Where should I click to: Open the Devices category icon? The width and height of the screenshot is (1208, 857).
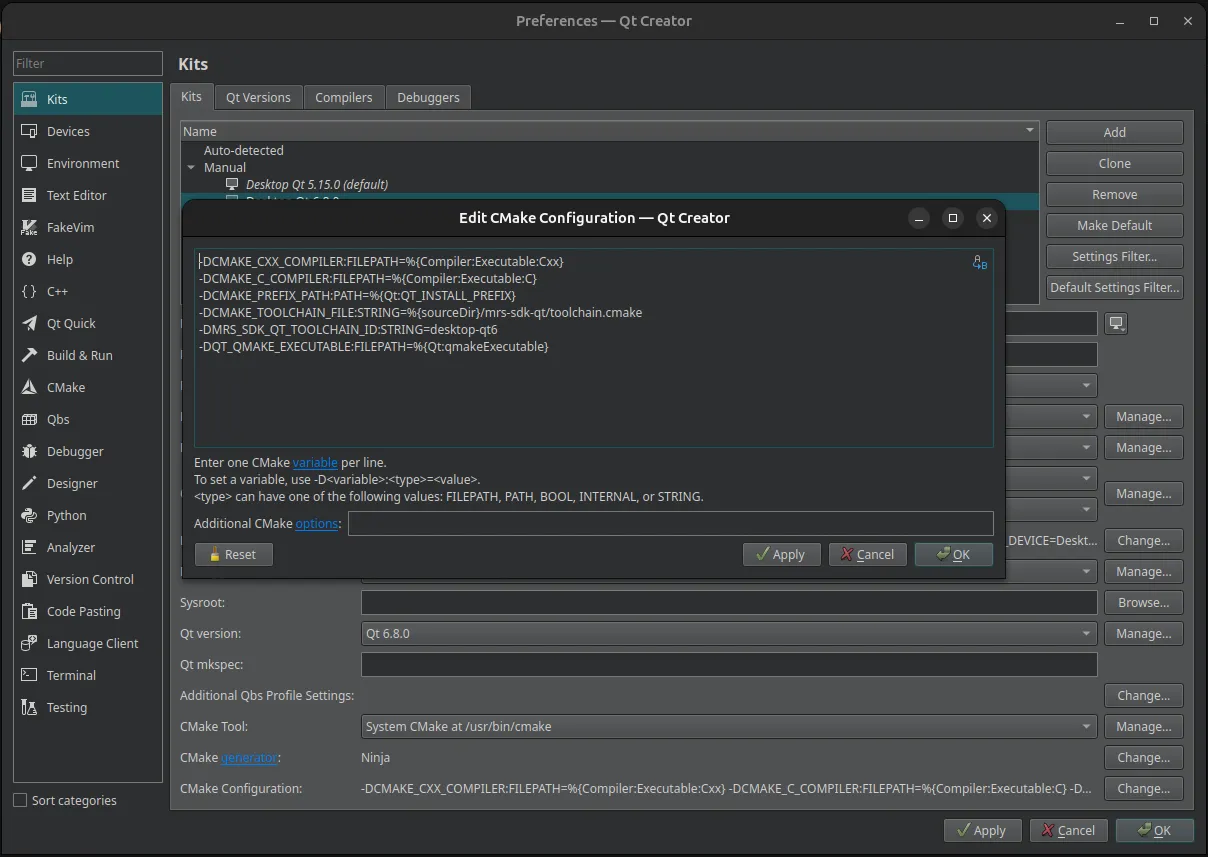click(29, 131)
